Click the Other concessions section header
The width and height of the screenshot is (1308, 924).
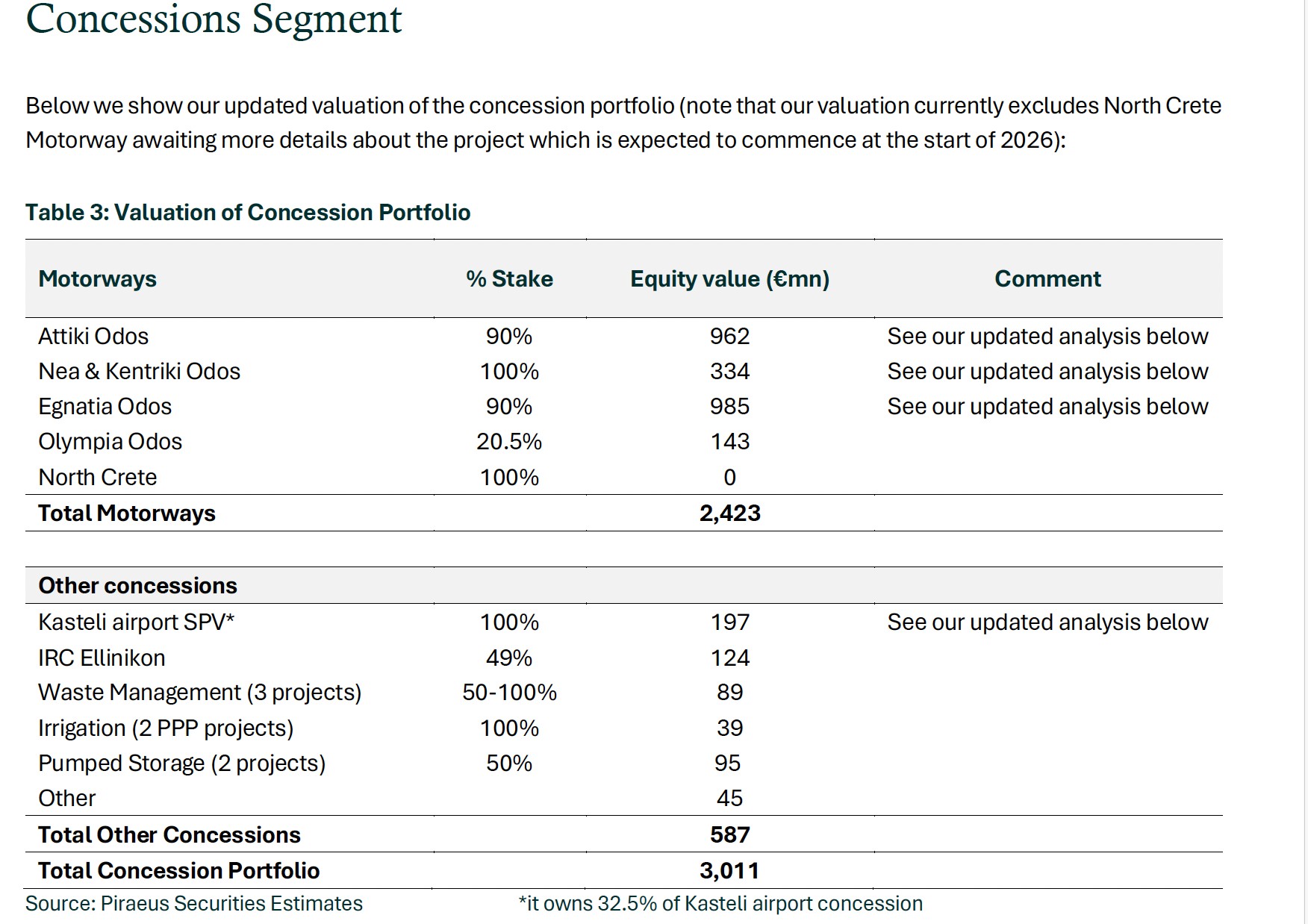click(137, 586)
